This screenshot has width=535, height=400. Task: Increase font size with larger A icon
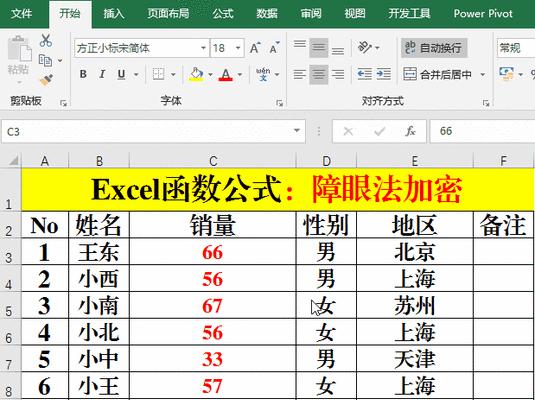(x=255, y=48)
